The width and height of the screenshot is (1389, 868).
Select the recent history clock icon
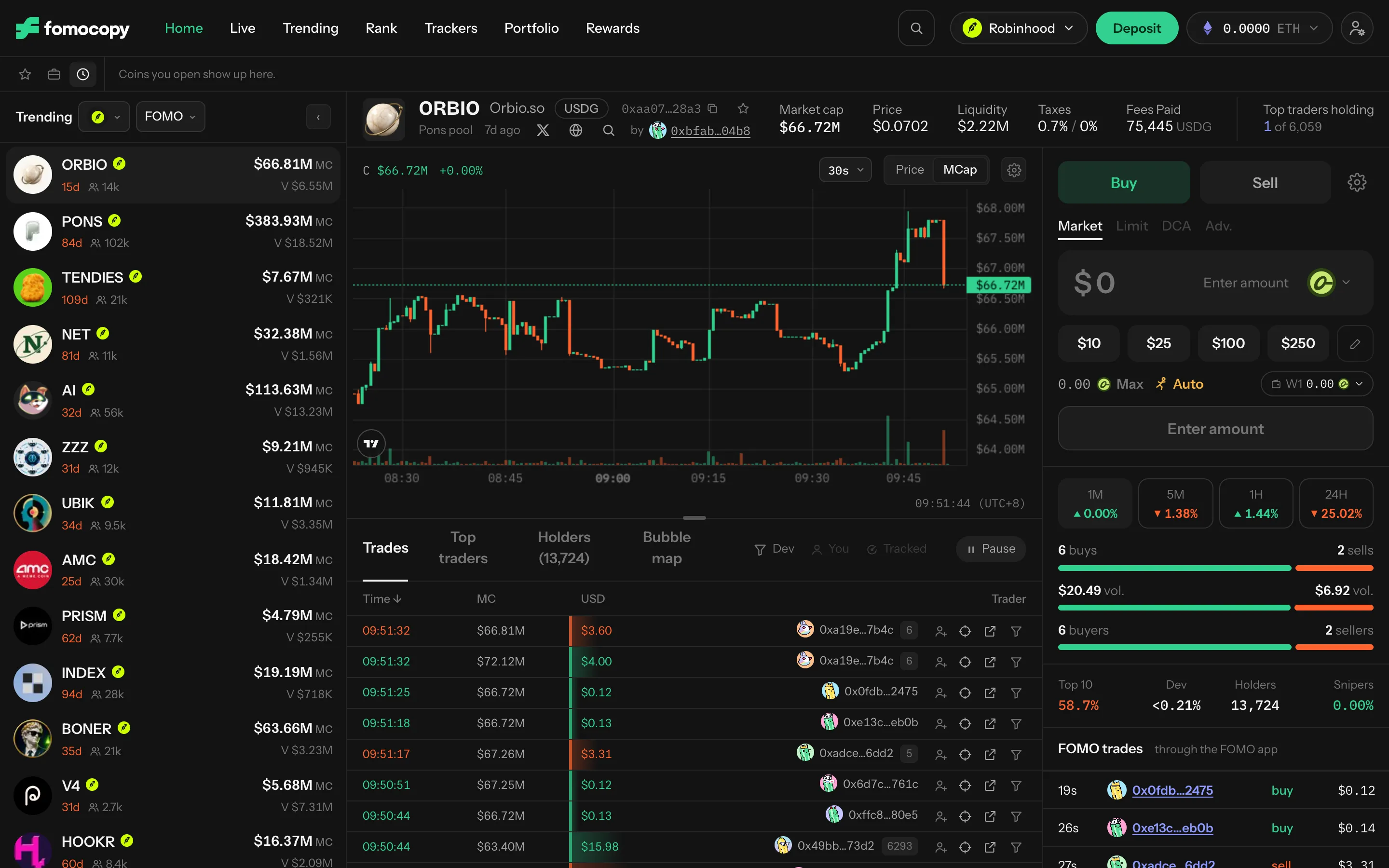click(82, 74)
